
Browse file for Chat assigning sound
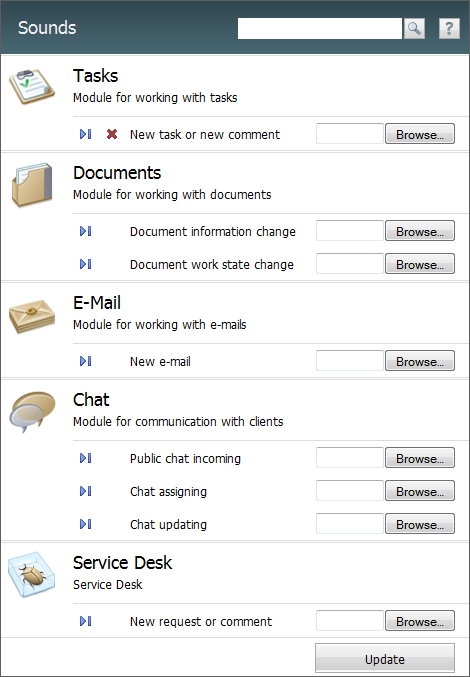click(x=420, y=491)
